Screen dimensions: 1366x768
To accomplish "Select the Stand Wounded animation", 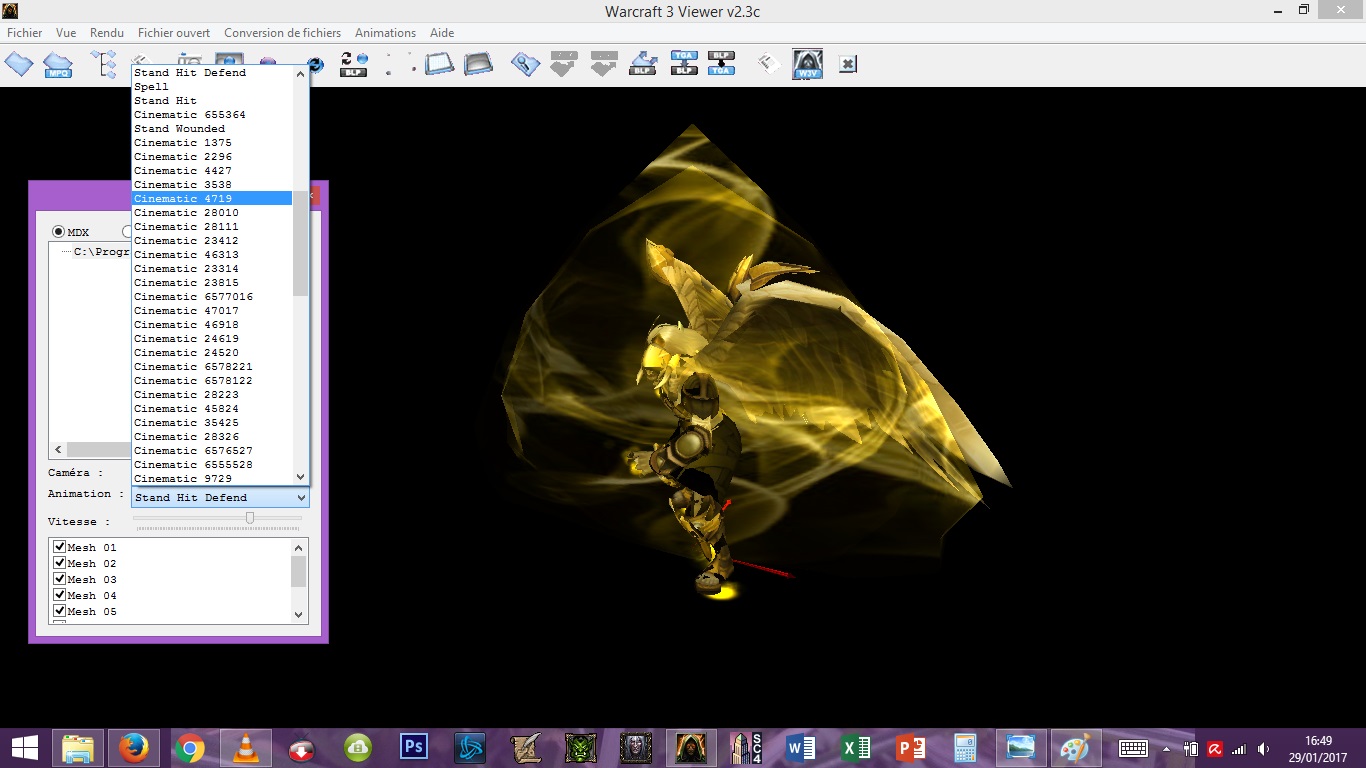I will click(212, 128).
